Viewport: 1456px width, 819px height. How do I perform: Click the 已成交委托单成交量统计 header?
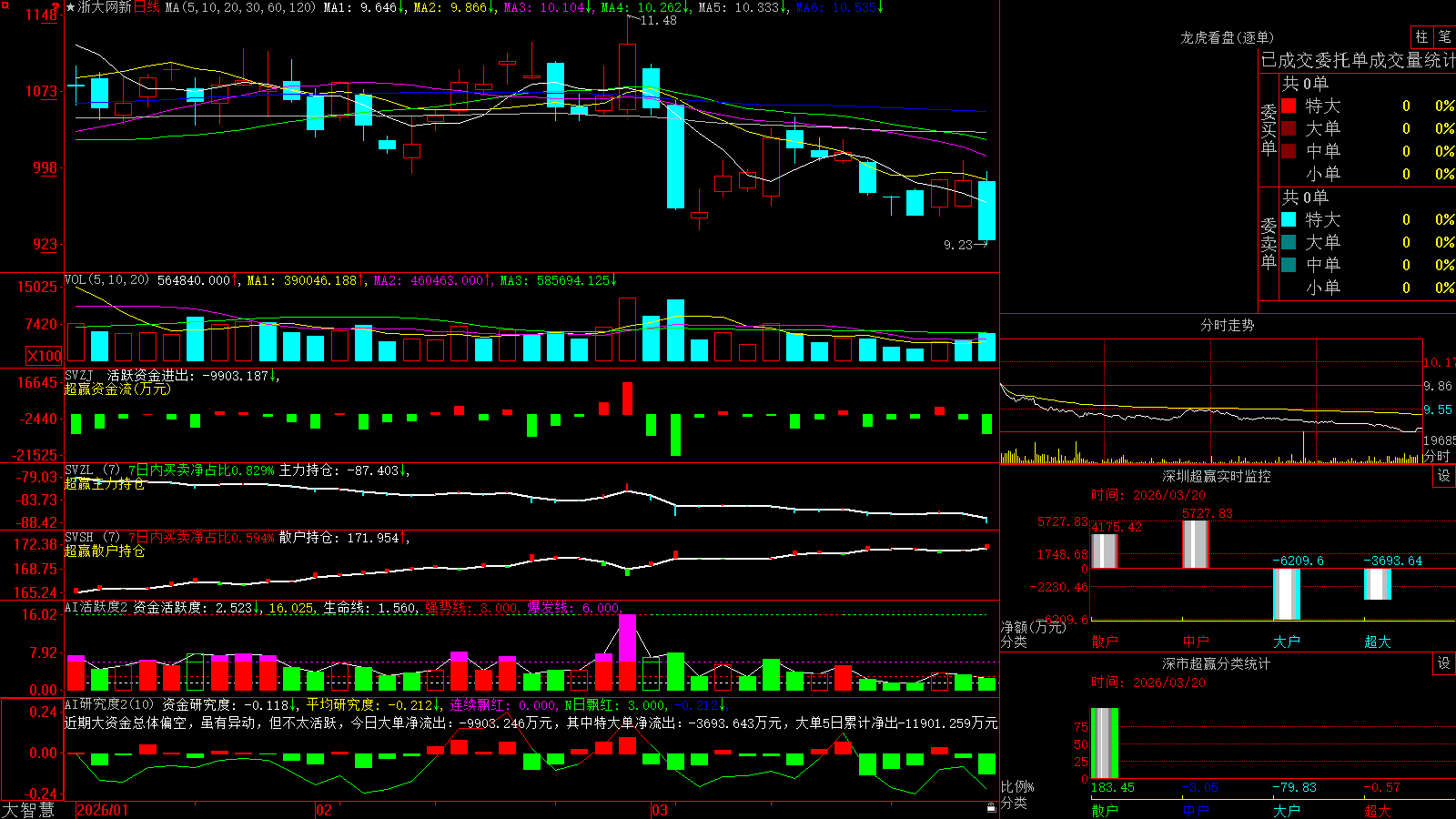click(1358, 60)
